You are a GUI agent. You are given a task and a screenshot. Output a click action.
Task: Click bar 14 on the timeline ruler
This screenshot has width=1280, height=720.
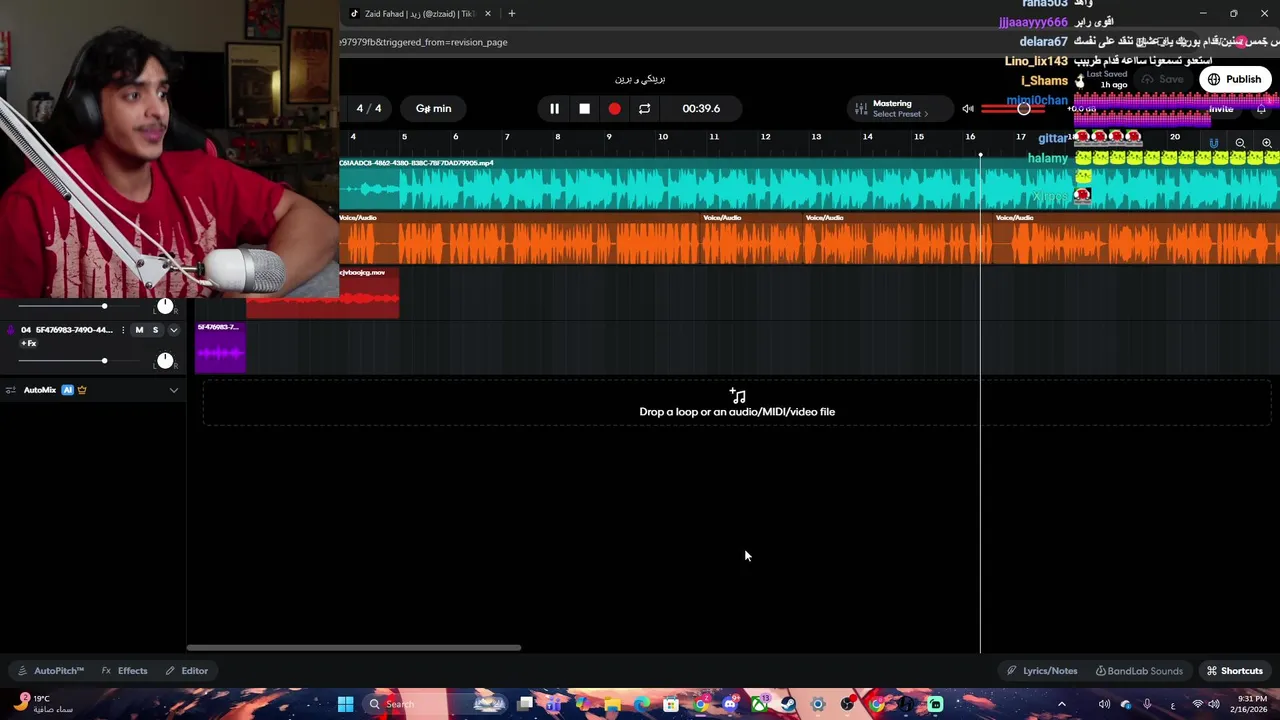tap(867, 137)
